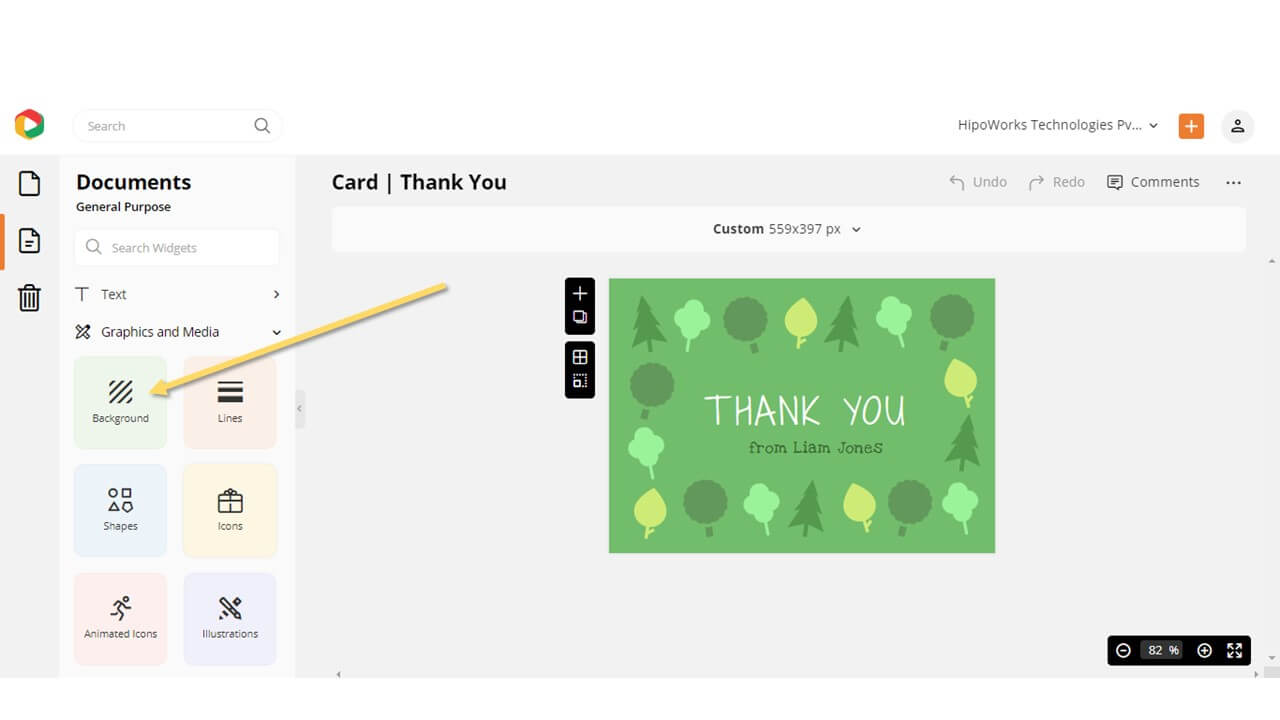The image size is (1280, 720).
Task: Open the Comments panel
Action: point(1154,182)
